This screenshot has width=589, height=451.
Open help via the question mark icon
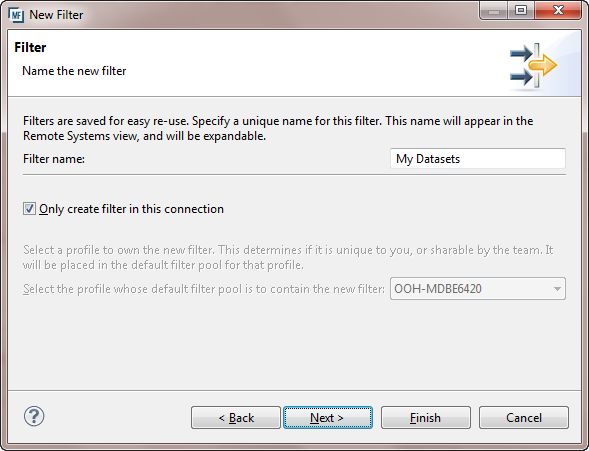[x=34, y=416]
